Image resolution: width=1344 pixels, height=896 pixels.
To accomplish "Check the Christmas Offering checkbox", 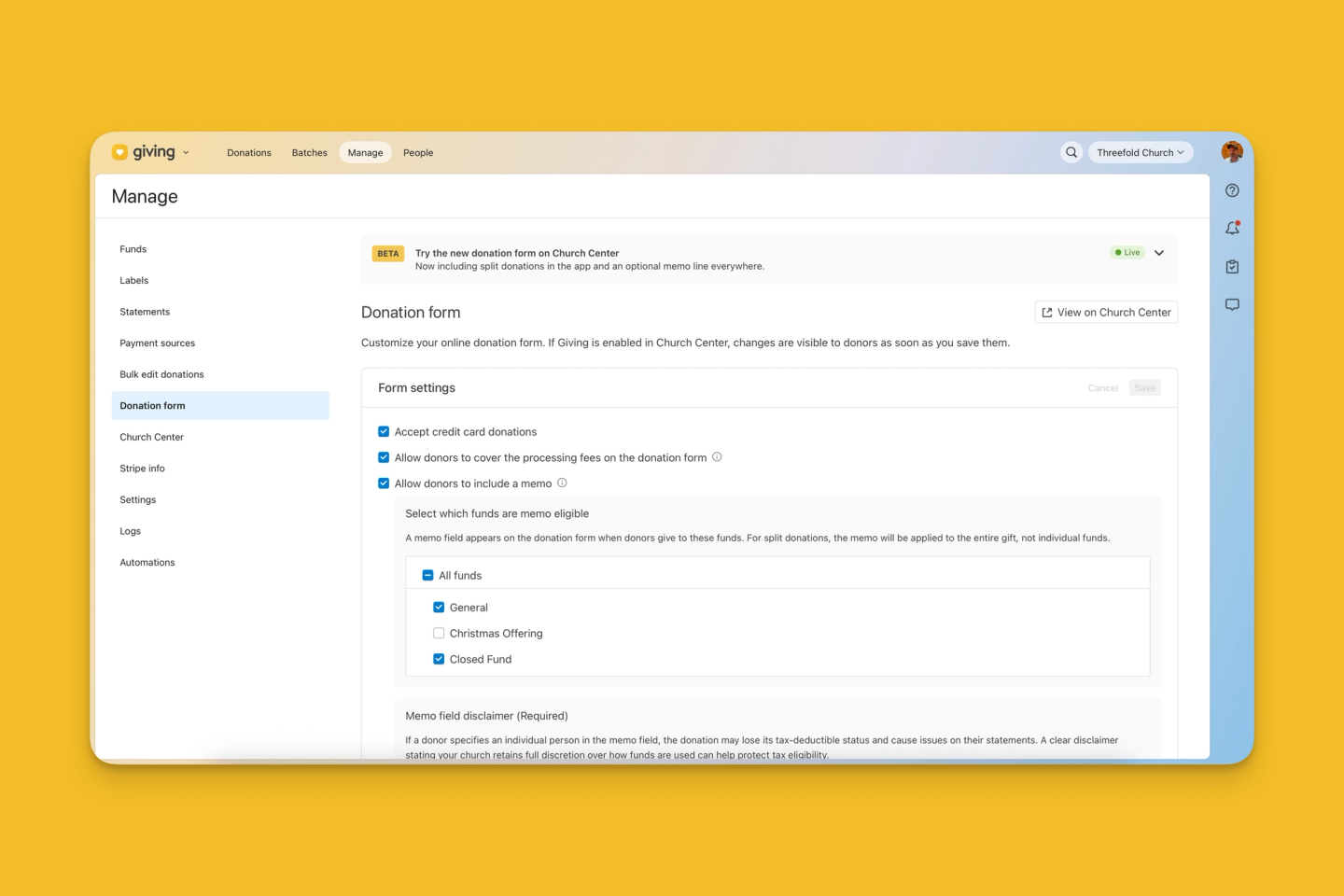I will coord(439,634).
